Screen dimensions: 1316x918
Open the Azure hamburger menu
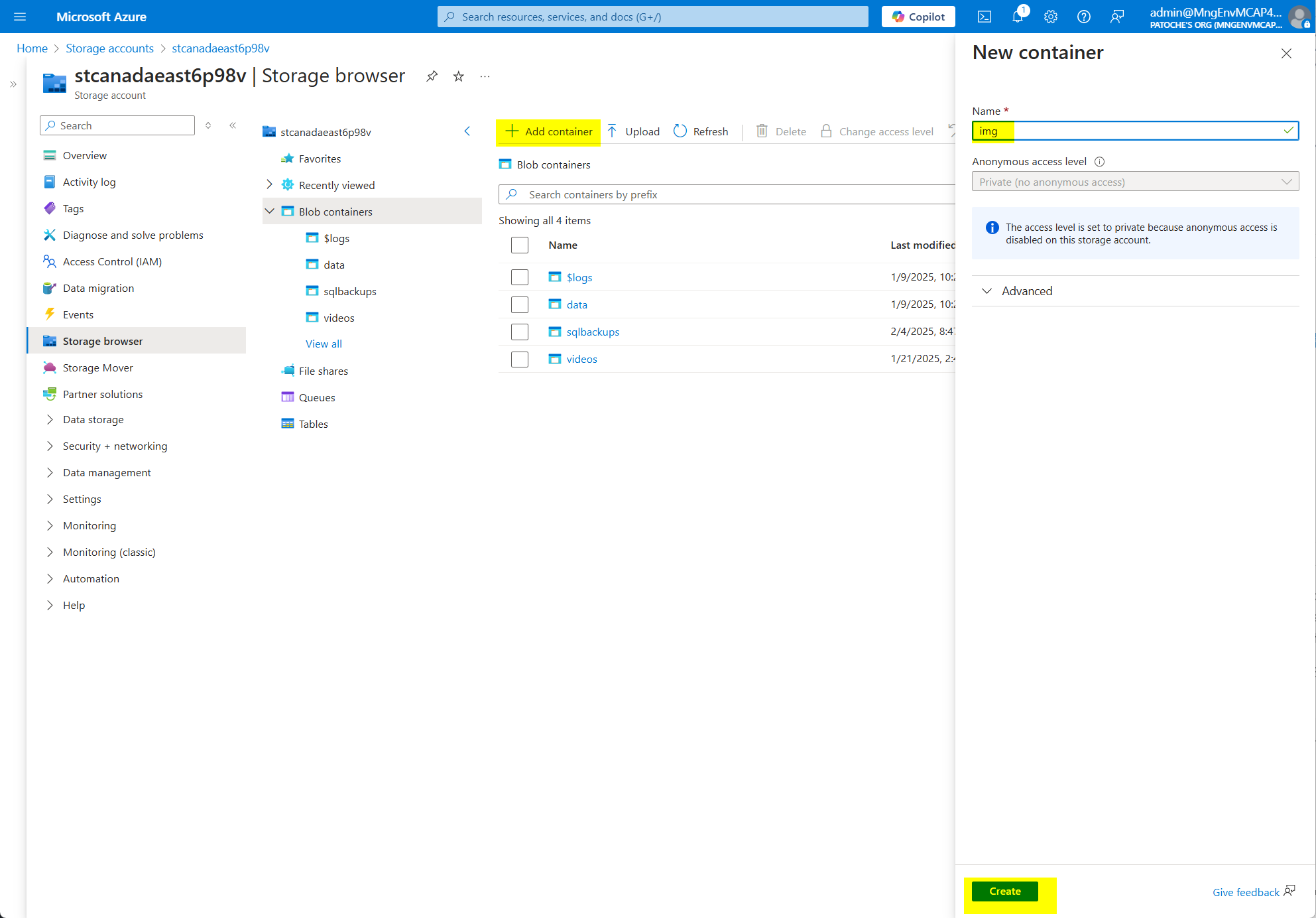pyautogui.click(x=20, y=17)
